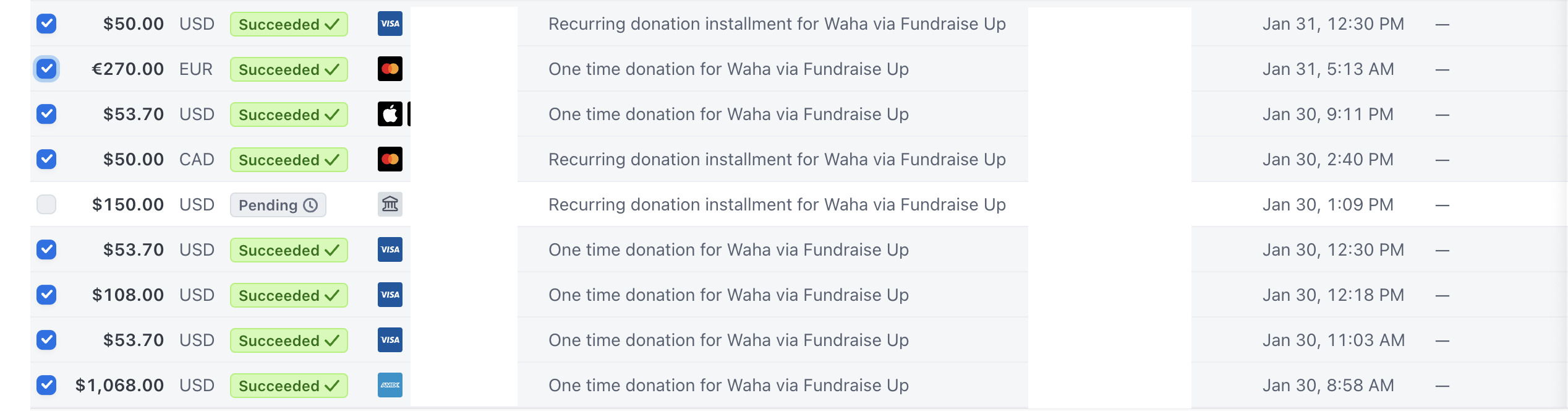Uncheck the €270.00 EUR row checkbox
1568x411 pixels.
46,69
